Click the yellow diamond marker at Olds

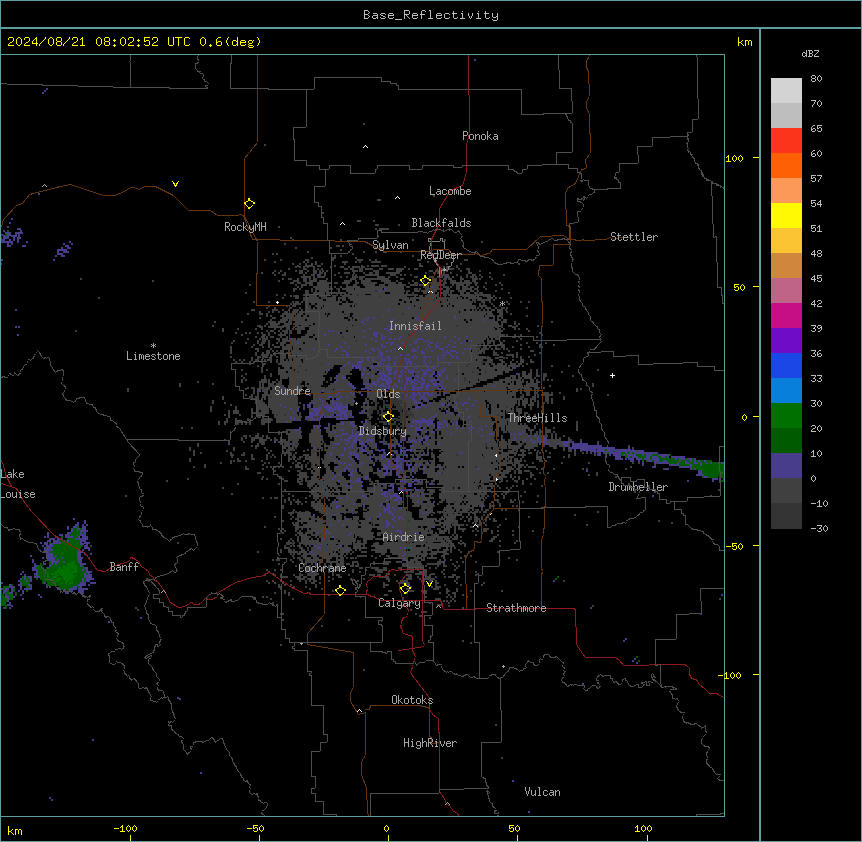point(388,417)
